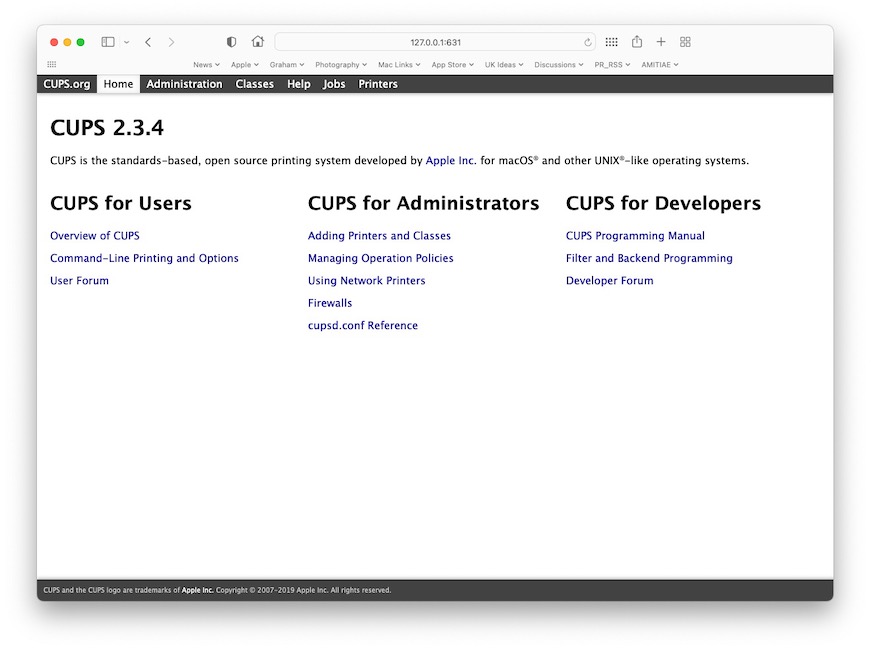
Task: Expand the AMITIAE bookmarks folder
Action: click(660, 65)
